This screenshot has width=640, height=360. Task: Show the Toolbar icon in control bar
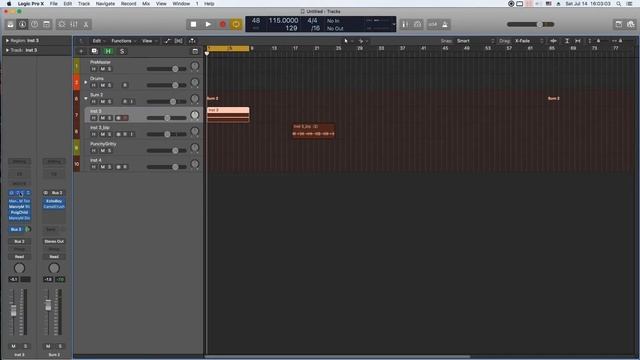47,24
